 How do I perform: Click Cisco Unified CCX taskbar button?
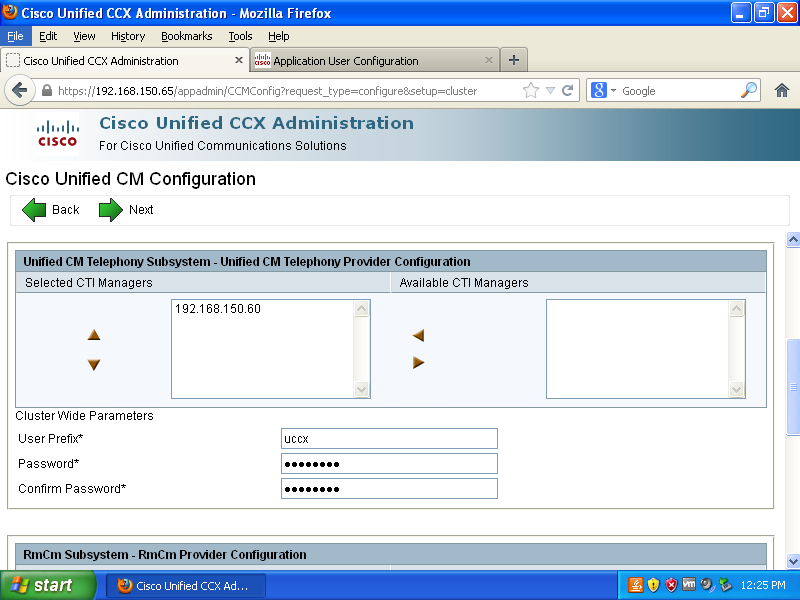pos(186,586)
